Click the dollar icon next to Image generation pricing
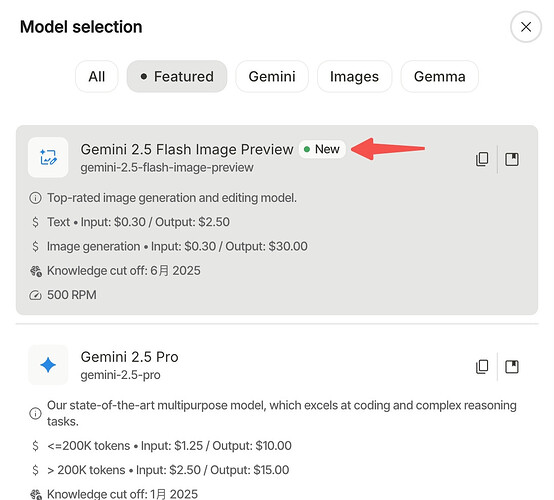The width and height of the screenshot is (554, 500). pyautogui.click(x=35, y=246)
